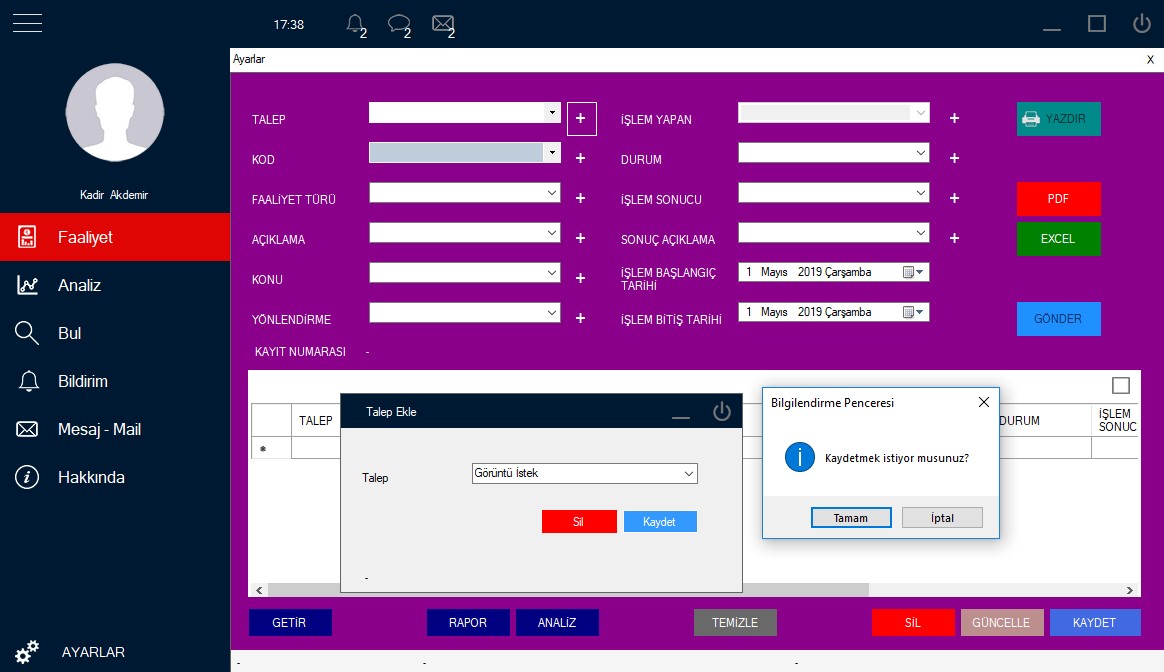This screenshot has width=1164, height=672.
Task: Export results using the EXCEL button
Action: pos(1058,239)
